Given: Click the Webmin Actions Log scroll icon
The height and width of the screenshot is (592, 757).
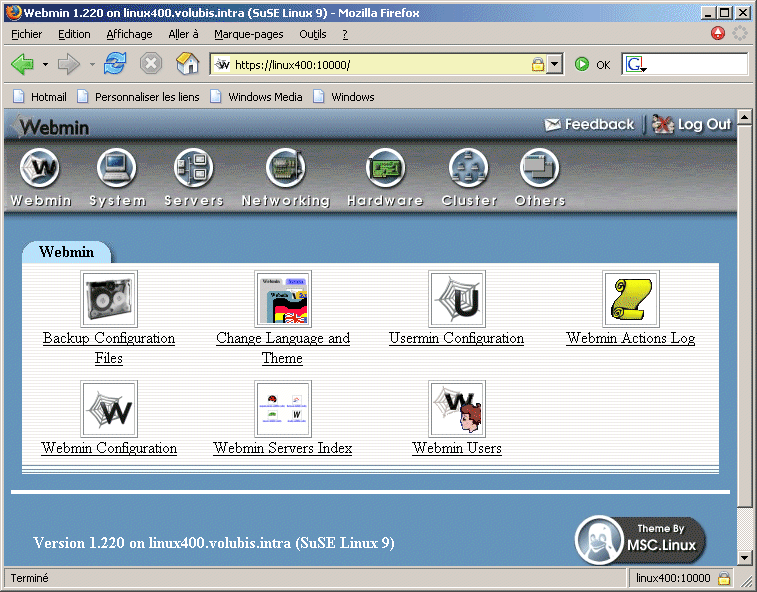Looking at the screenshot, I should 631,299.
